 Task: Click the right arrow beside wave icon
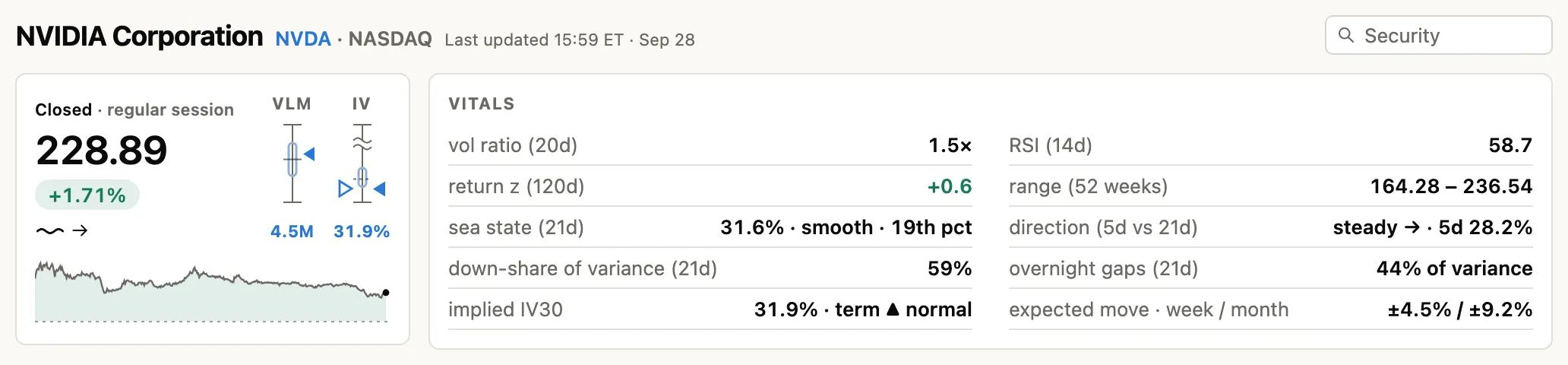80,230
